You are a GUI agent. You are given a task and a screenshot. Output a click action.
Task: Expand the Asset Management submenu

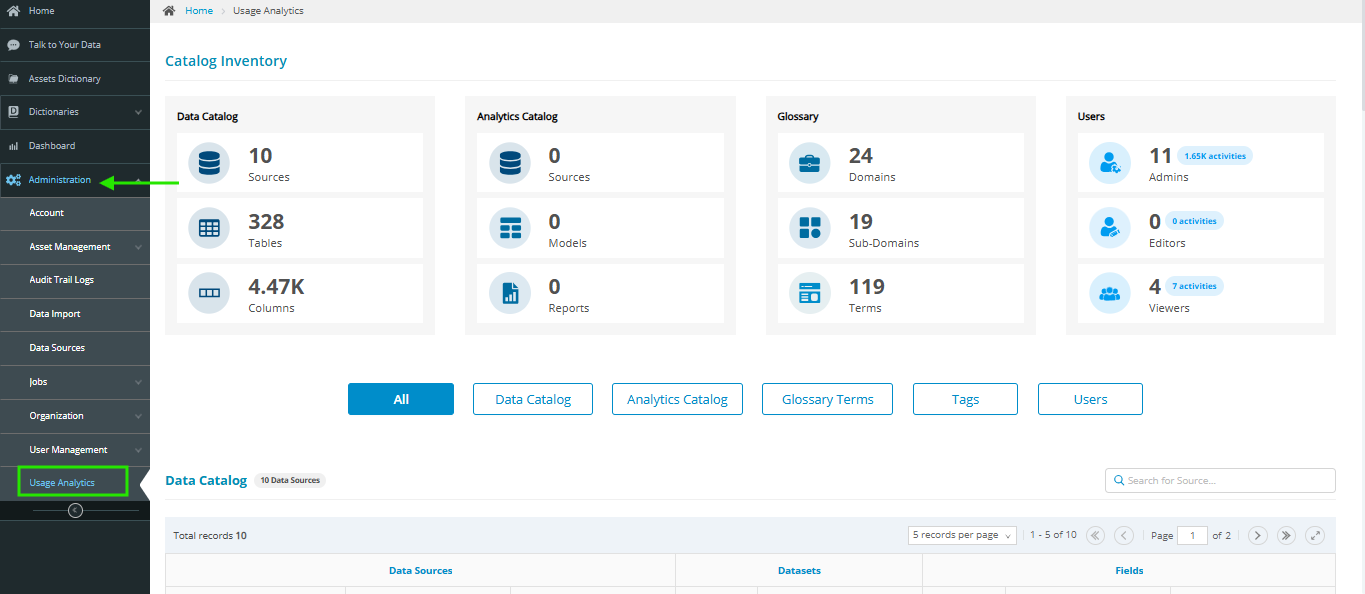point(138,247)
